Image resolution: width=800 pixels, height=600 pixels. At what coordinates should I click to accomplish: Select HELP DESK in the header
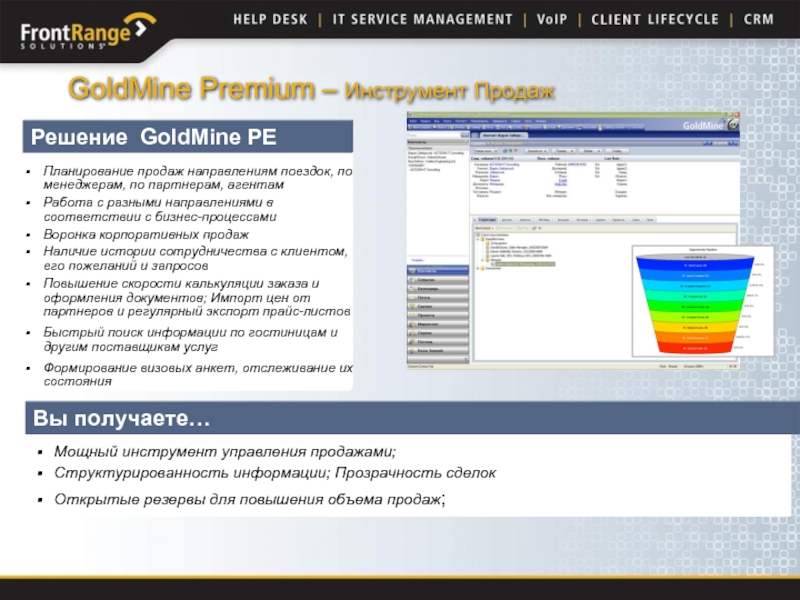coord(270,19)
